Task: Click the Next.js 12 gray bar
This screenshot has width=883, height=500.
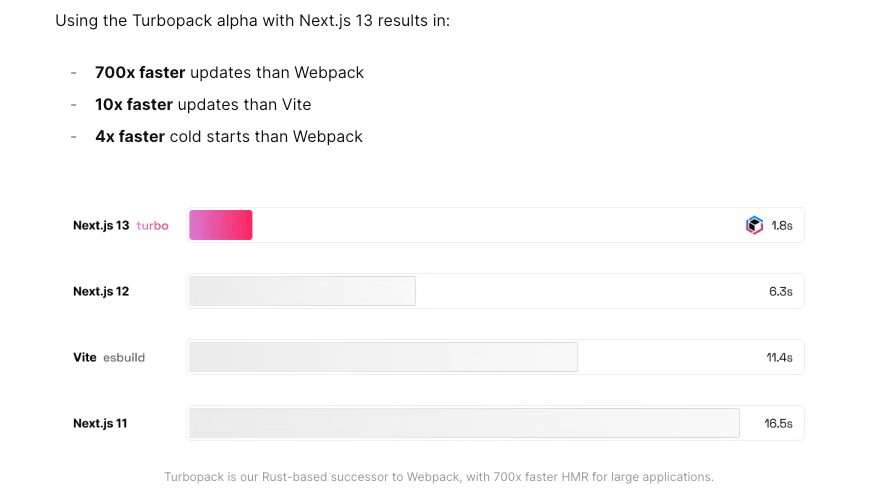Action: point(302,291)
